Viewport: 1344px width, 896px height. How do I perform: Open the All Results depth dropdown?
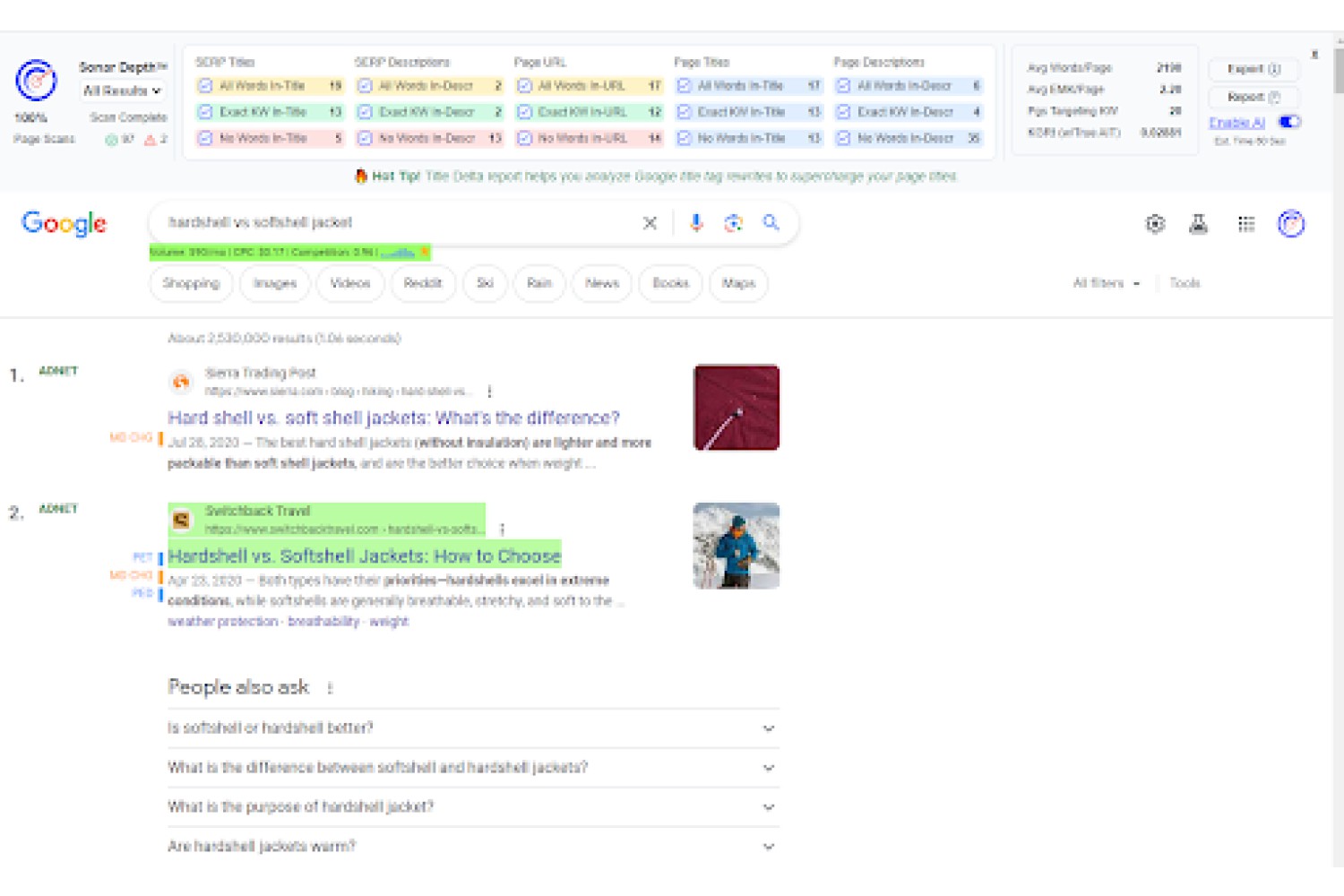pyautogui.click(x=122, y=90)
